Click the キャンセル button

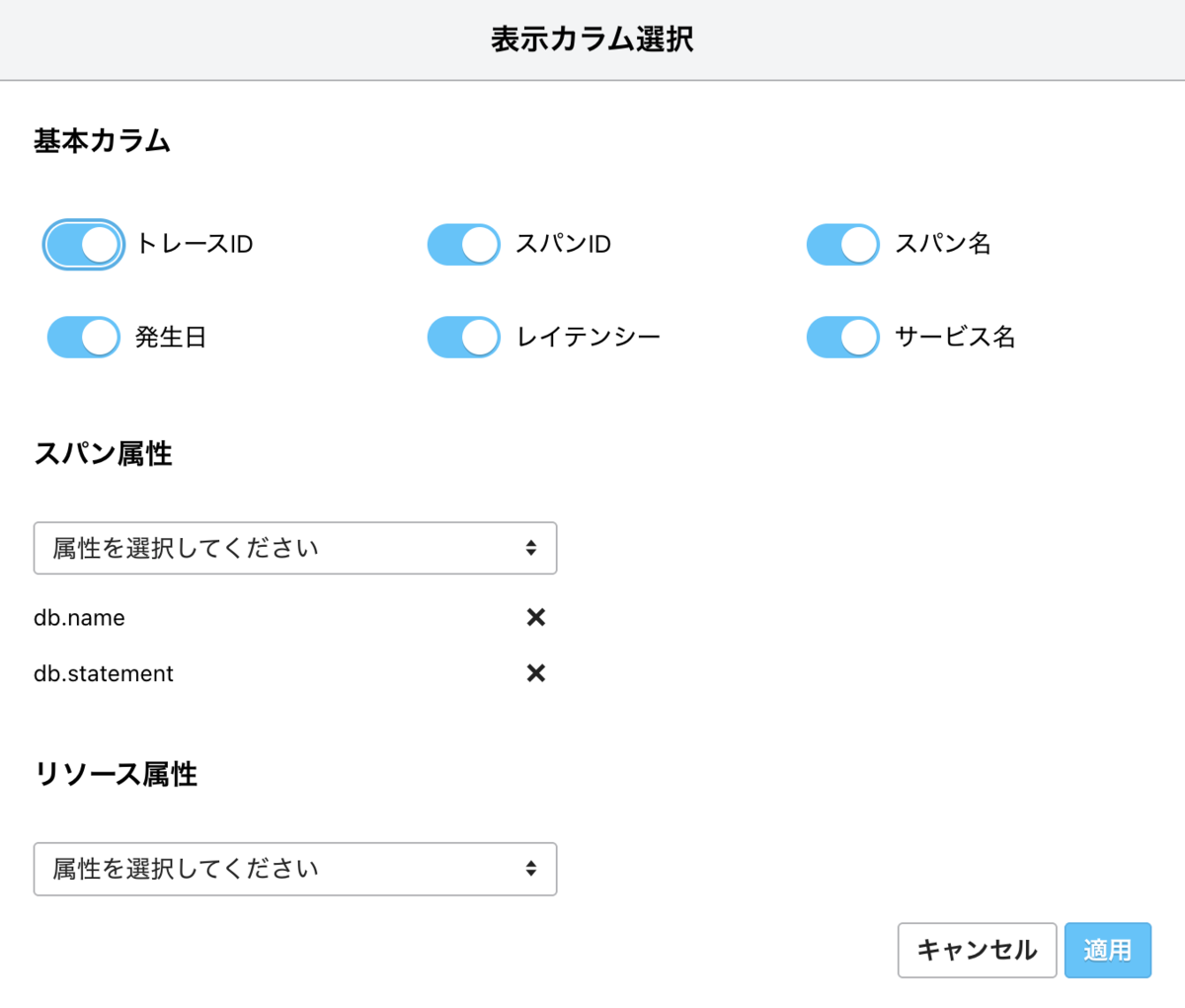[x=977, y=950]
